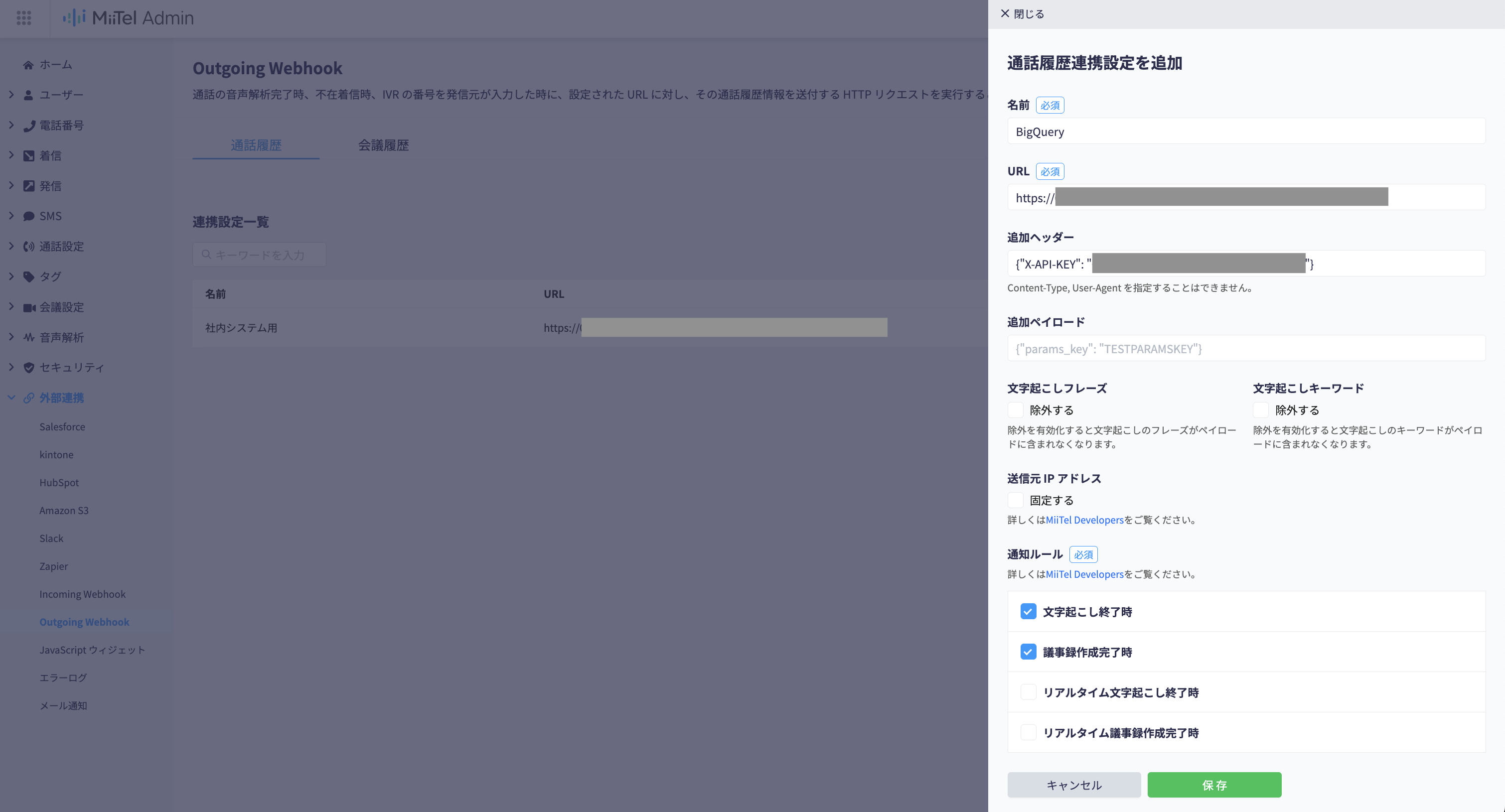Click the security shield icon
Screen dimensions: 1505x812
(x=28, y=368)
